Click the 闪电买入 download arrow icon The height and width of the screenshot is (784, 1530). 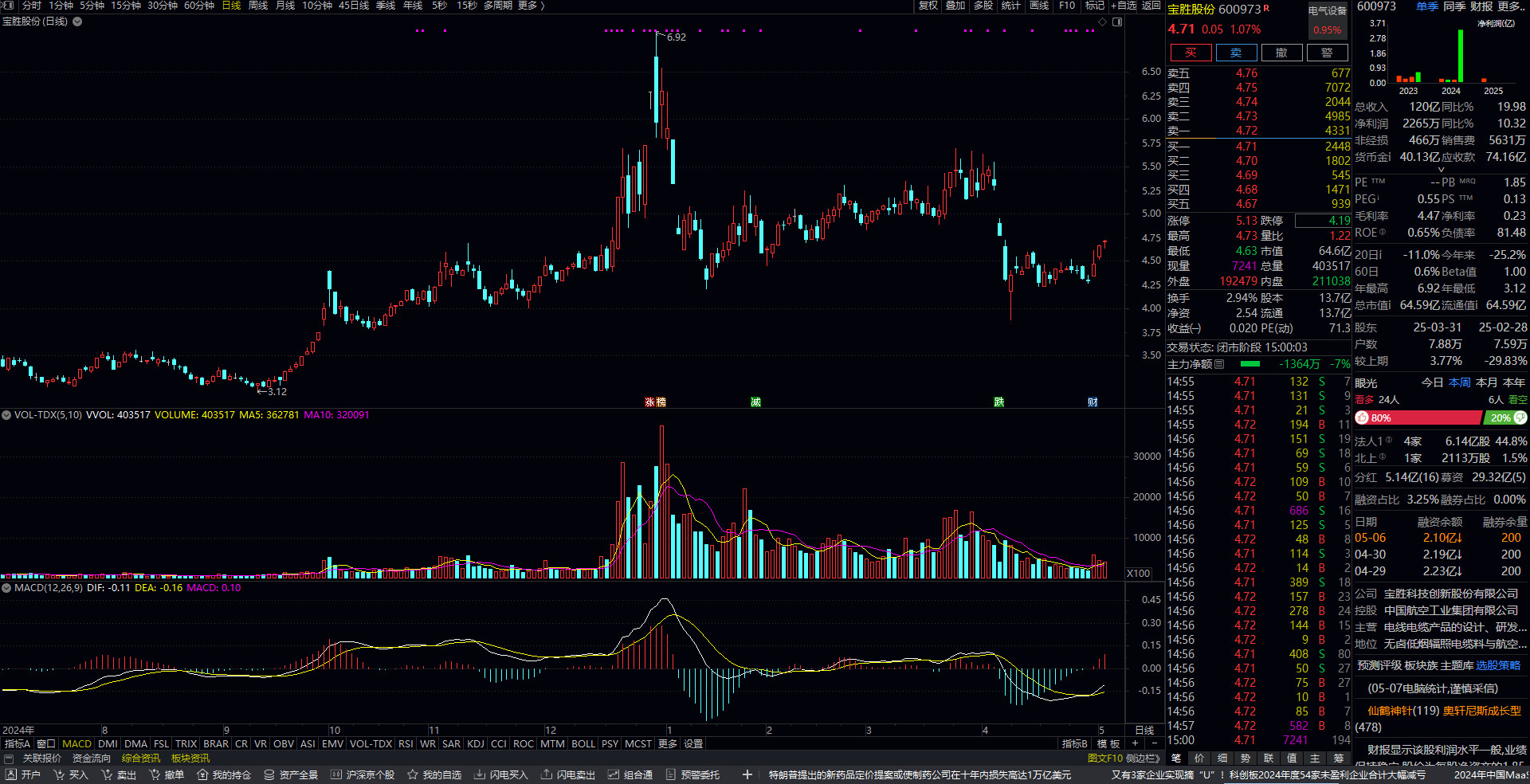pos(480,774)
